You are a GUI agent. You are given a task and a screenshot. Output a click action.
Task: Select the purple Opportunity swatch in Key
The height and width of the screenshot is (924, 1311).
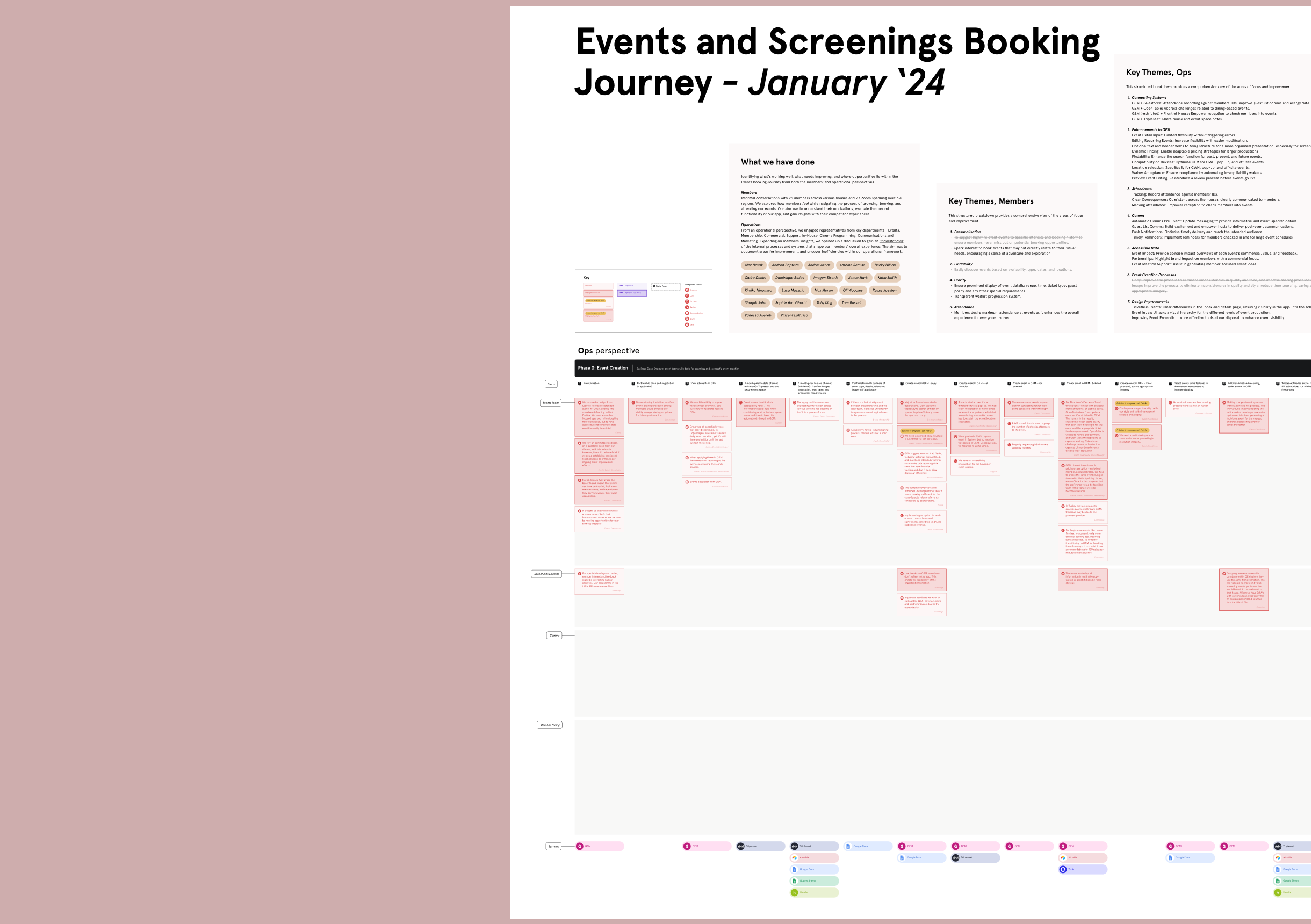coord(632,286)
